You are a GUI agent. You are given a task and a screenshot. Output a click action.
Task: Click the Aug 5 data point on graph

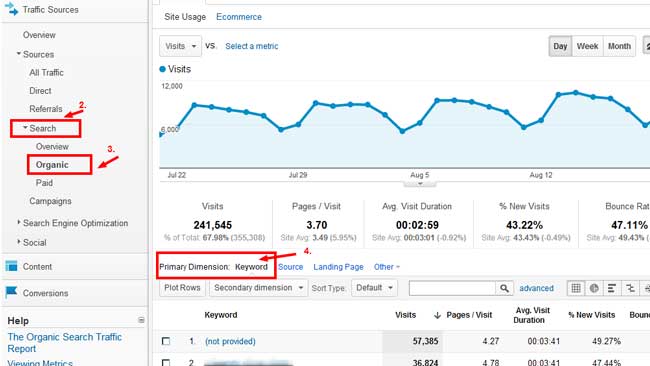(419, 123)
